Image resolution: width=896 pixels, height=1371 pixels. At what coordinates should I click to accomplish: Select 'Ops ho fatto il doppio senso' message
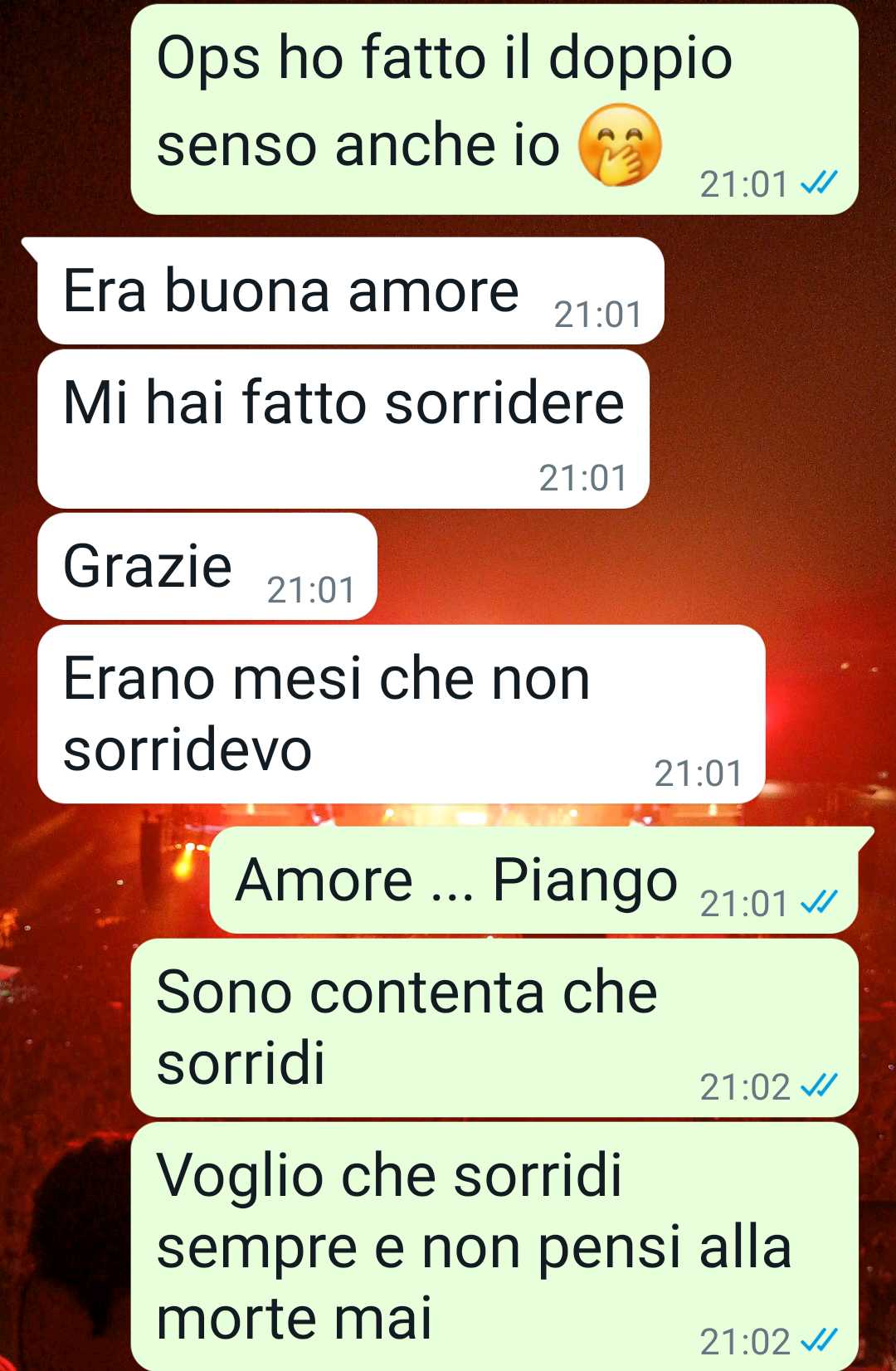(x=494, y=109)
